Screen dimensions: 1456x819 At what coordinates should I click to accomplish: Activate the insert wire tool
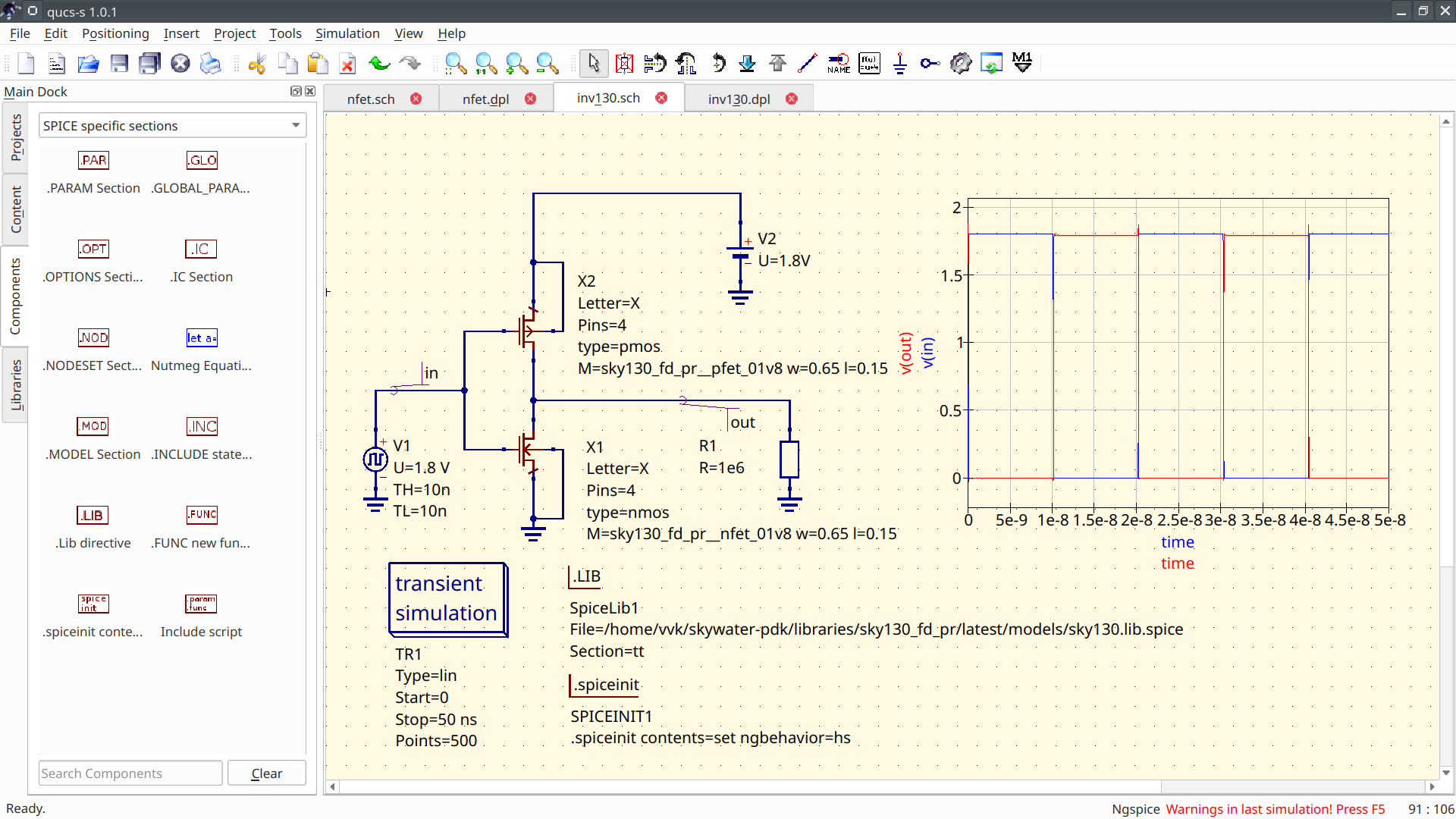[806, 64]
